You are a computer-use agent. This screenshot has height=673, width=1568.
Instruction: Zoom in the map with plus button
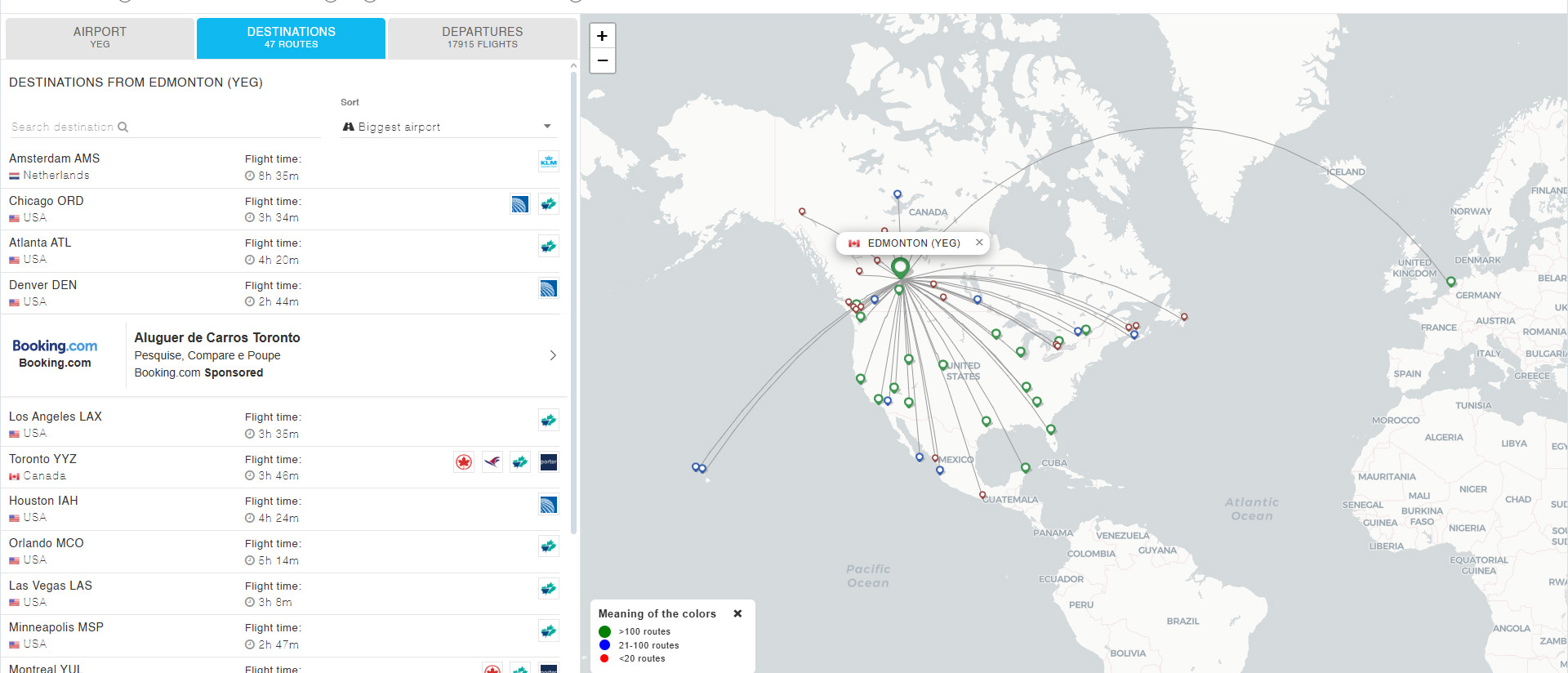pos(602,36)
